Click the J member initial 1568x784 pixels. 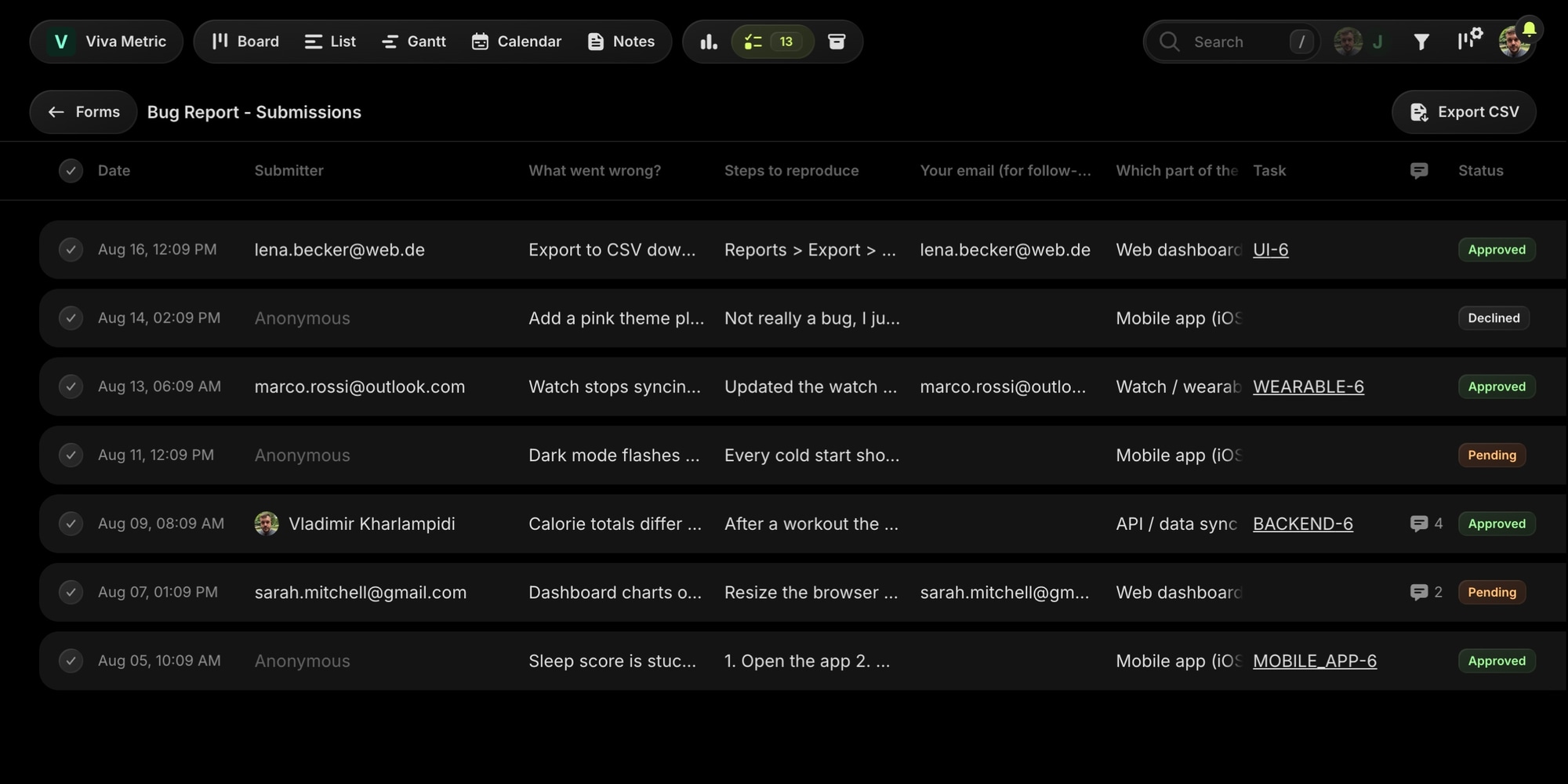coord(1377,42)
